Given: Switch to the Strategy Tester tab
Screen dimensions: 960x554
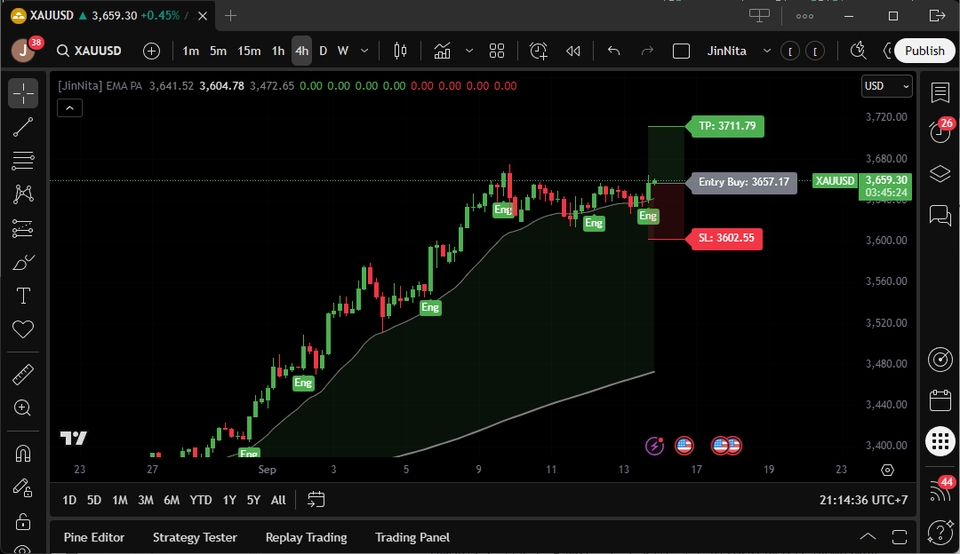Looking at the screenshot, I should 195,537.
